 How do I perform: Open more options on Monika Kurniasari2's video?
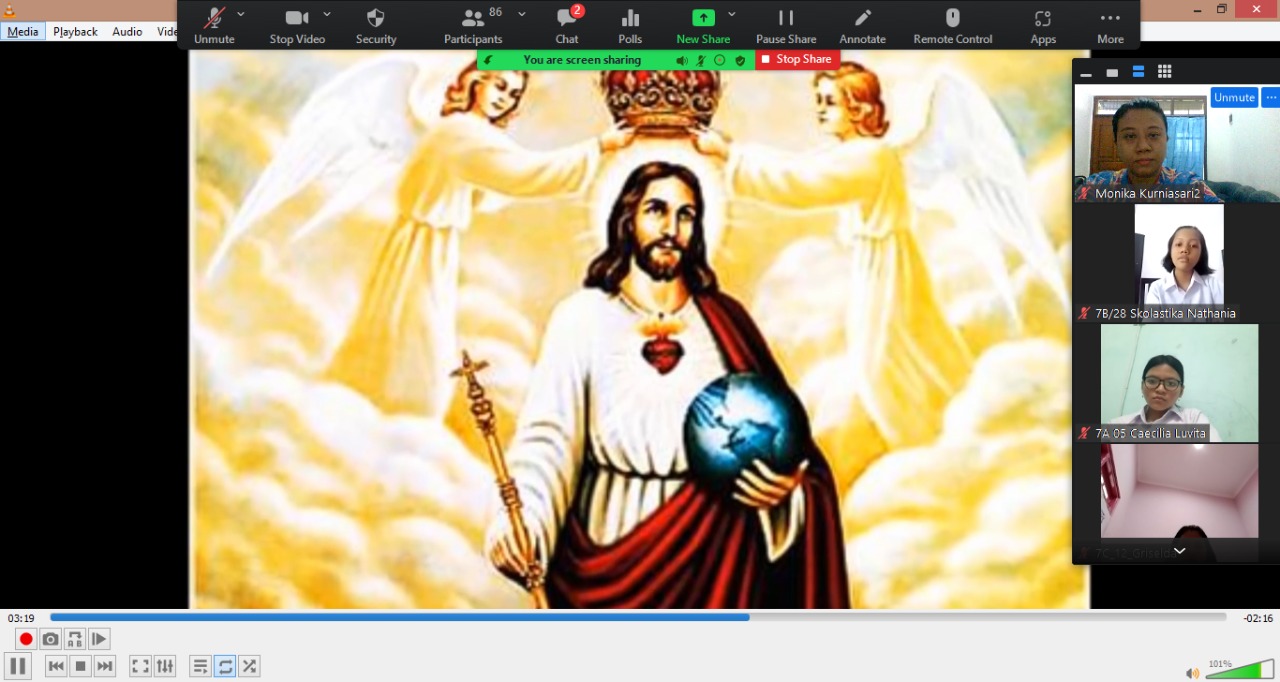click(x=1270, y=97)
